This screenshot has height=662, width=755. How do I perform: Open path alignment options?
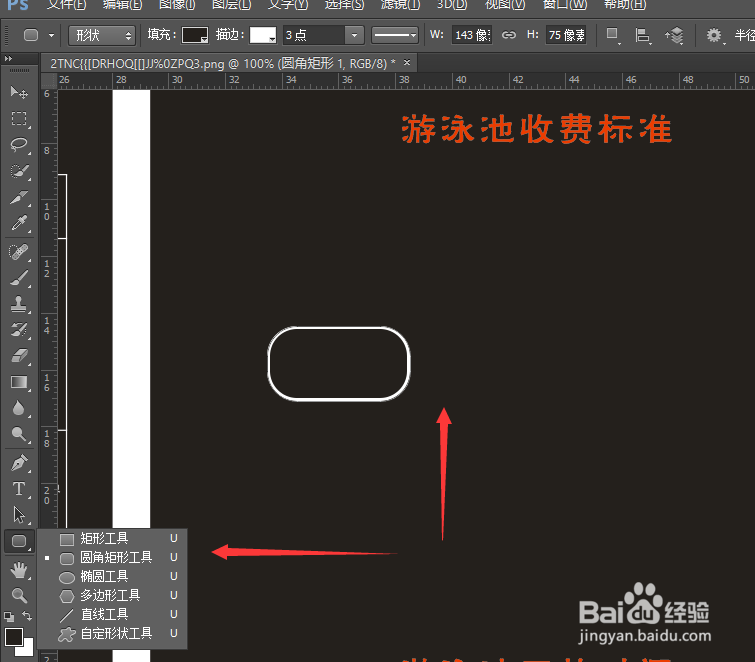coord(642,35)
